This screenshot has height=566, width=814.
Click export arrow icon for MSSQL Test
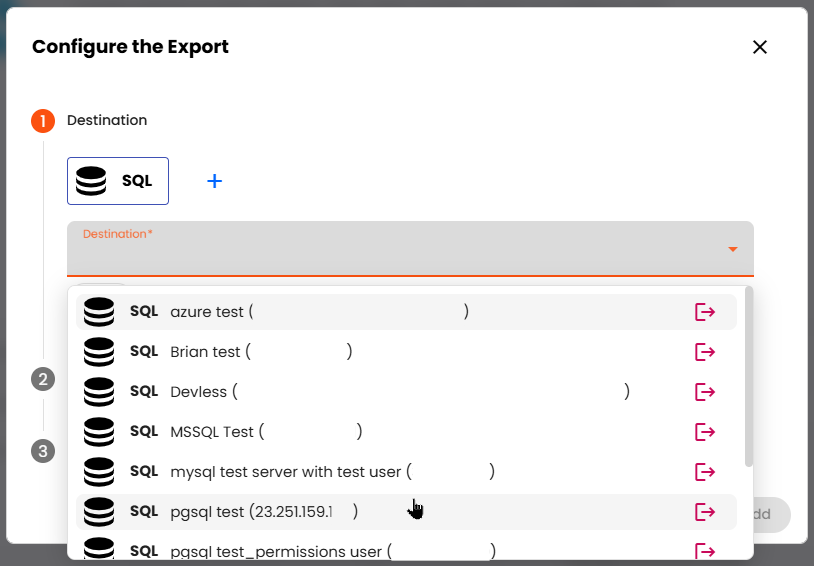coord(705,432)
